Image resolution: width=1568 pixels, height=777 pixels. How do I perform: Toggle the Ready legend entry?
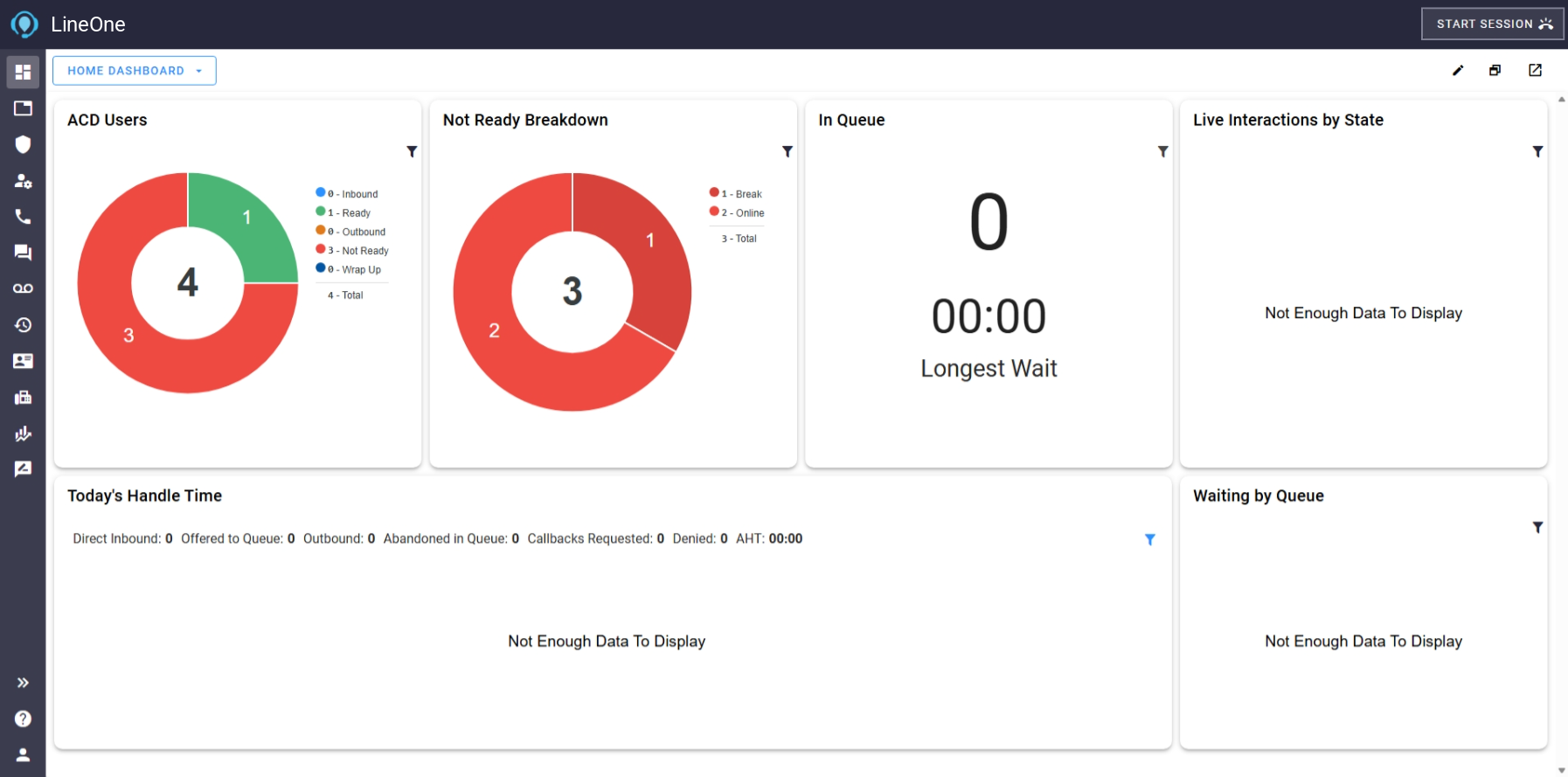pos(343,212)
